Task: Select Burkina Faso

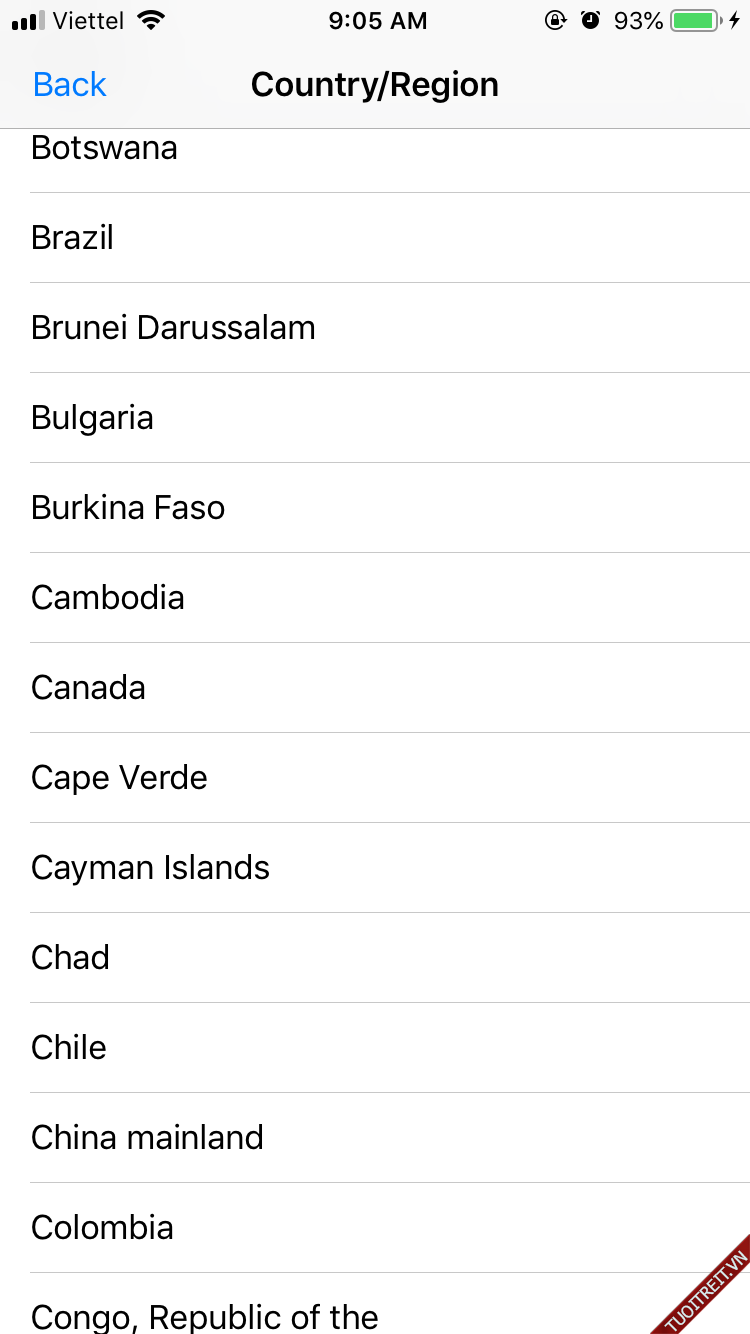Action: pyautogui.click(x=128, y=508)
